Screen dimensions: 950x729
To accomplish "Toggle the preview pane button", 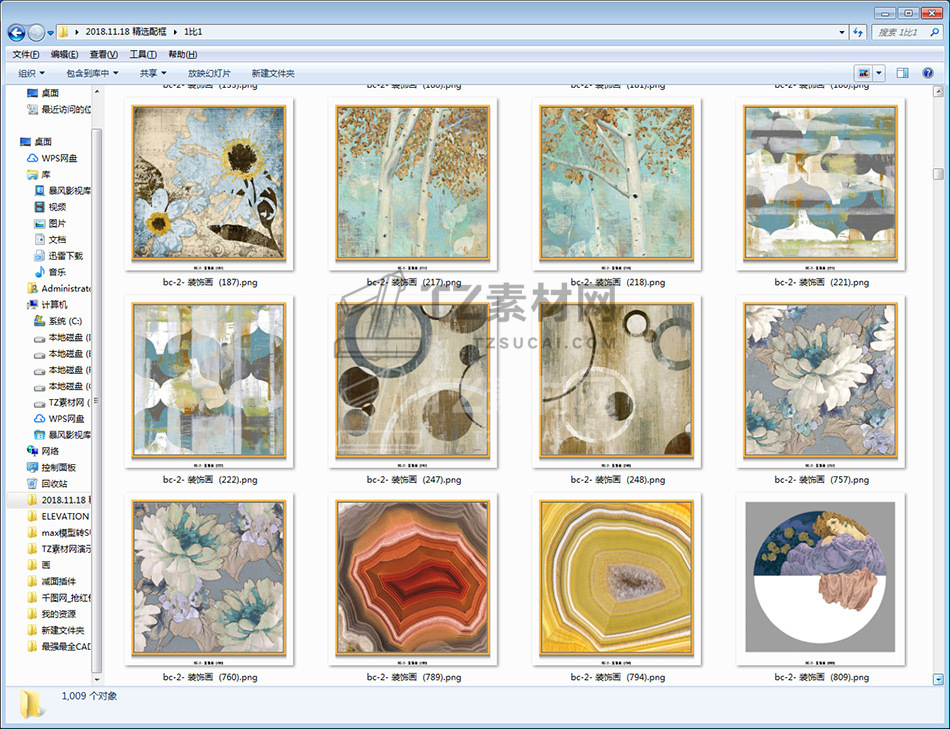I will (x=902, y=73).
